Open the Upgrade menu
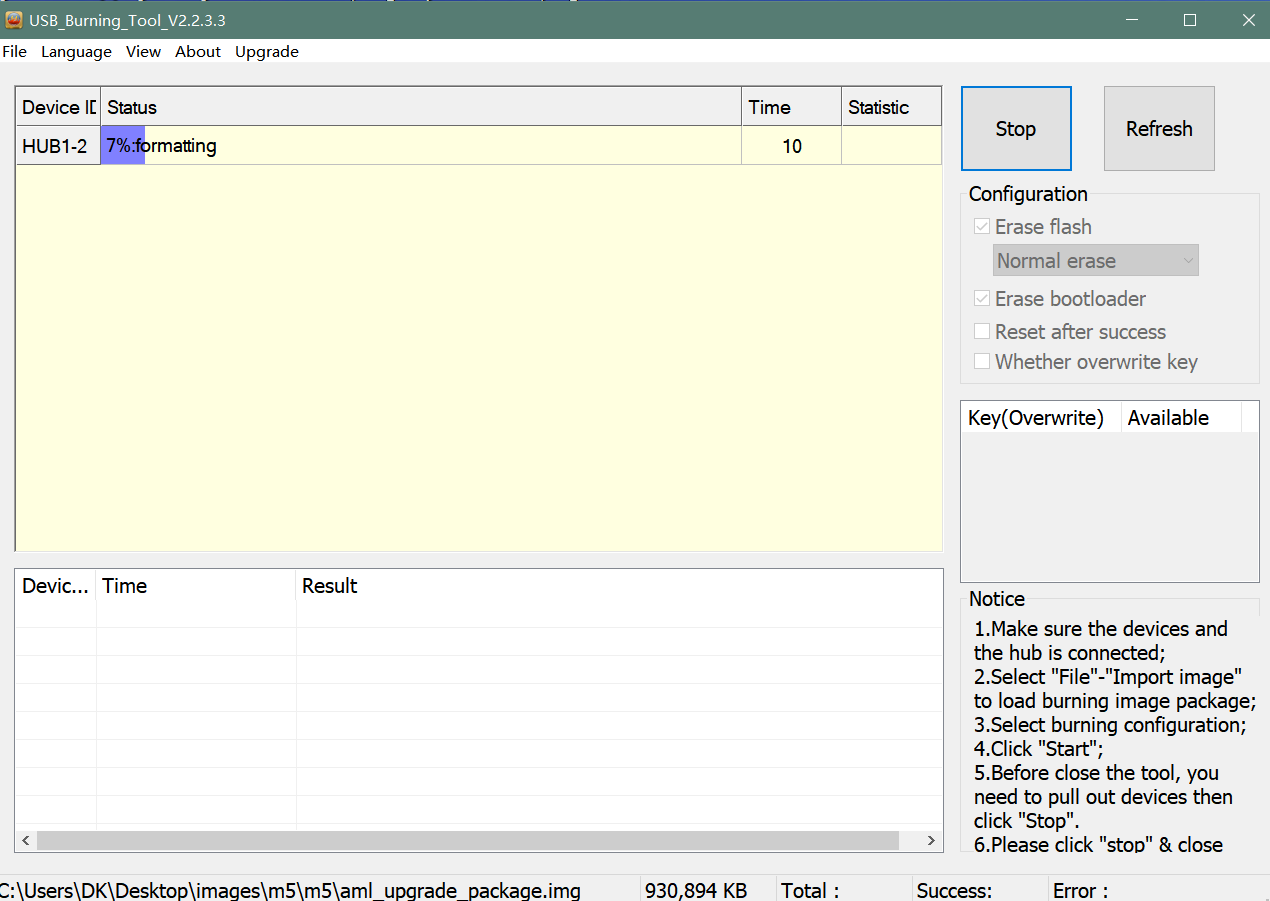This screenshot has height=901, width=1270. [x=267, y=52]
